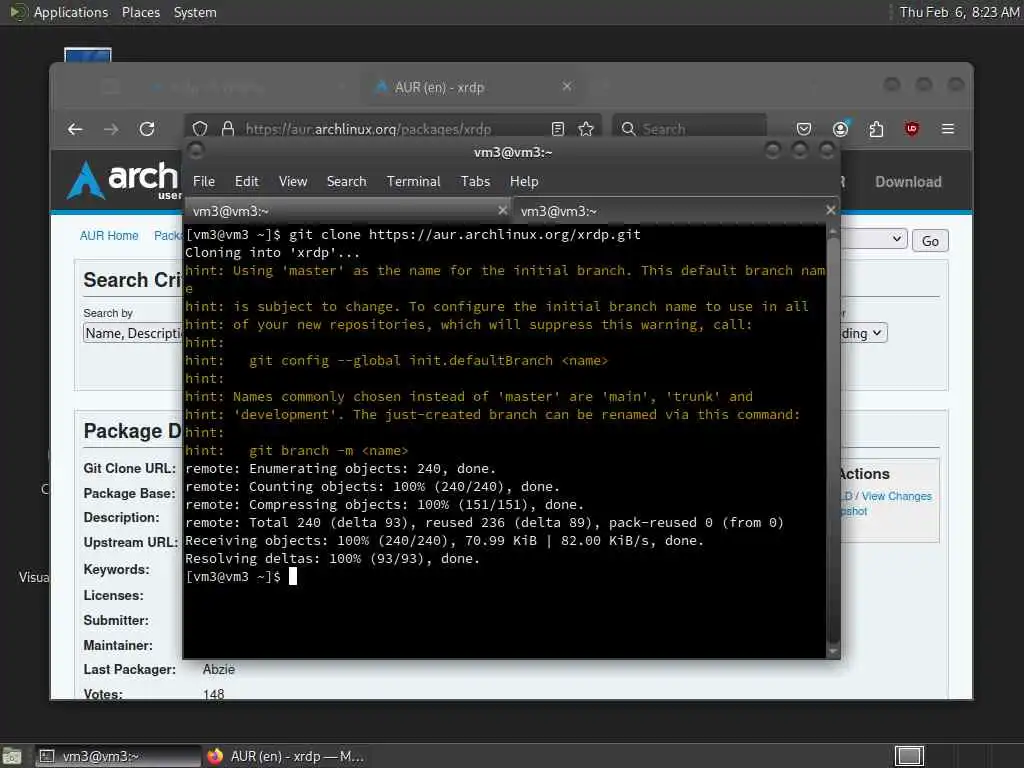Screen dimensions: 1024x768
Task: Click the Arch Linux logo
Action: [x=123, y=180]
